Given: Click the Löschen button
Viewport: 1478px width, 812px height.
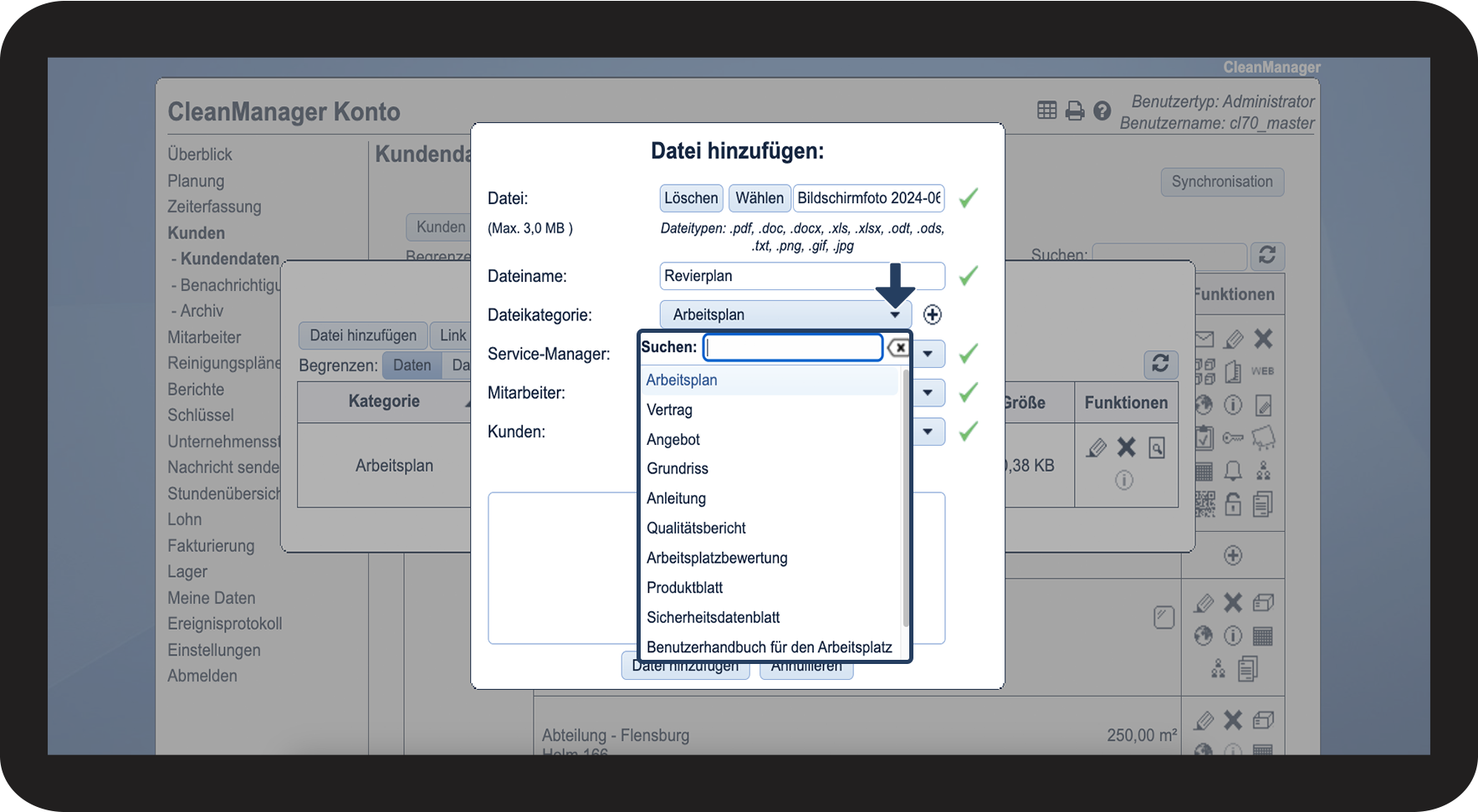Looking at the screenshot, I should [691, 198].
